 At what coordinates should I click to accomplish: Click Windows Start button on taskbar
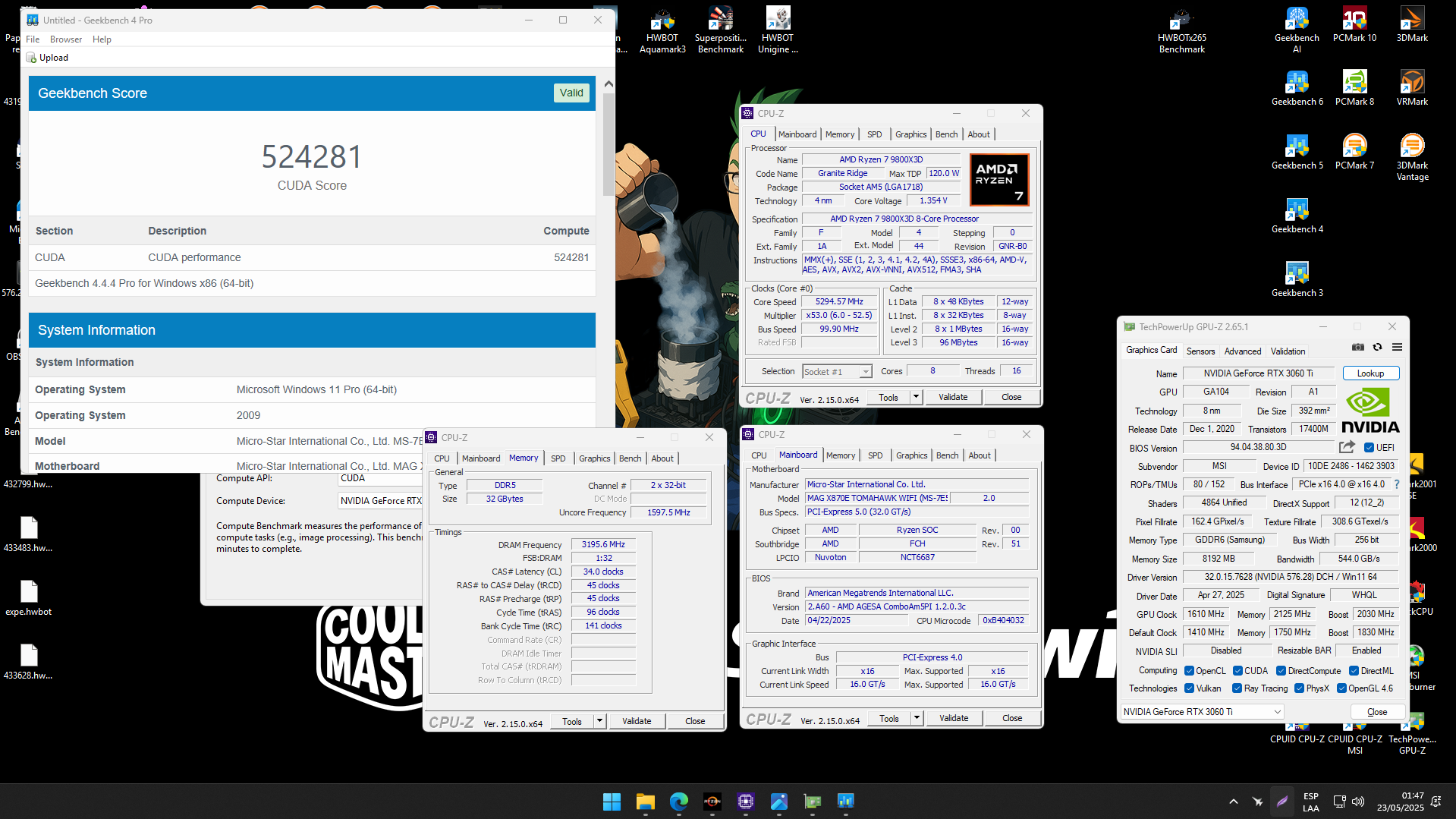pyautogui.click(x=612, y=801)
